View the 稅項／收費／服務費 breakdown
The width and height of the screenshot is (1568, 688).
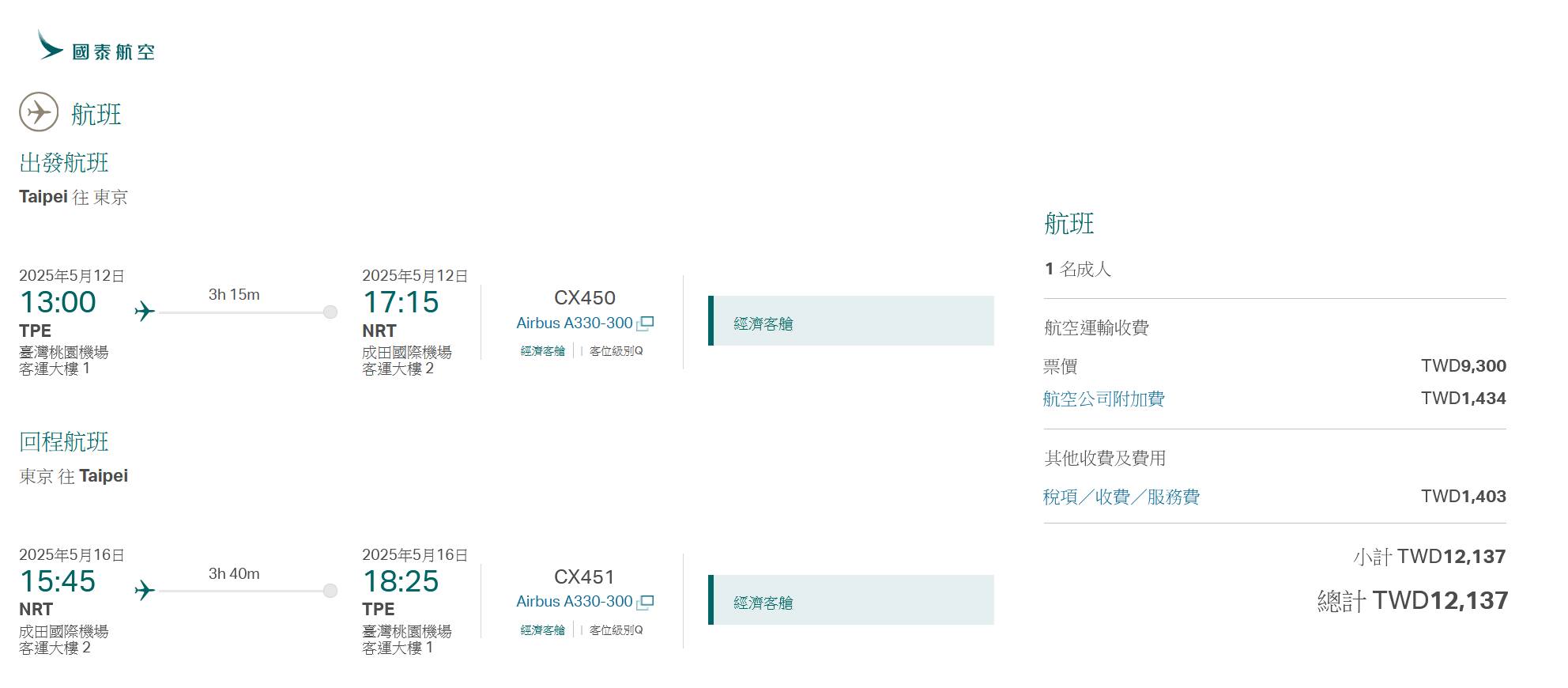coord(1121,497)
